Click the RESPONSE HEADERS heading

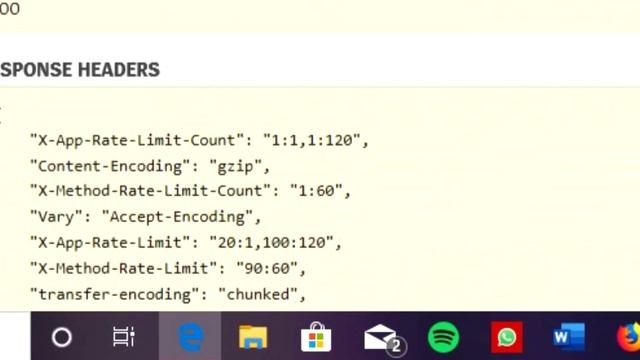tap(80, 70)
